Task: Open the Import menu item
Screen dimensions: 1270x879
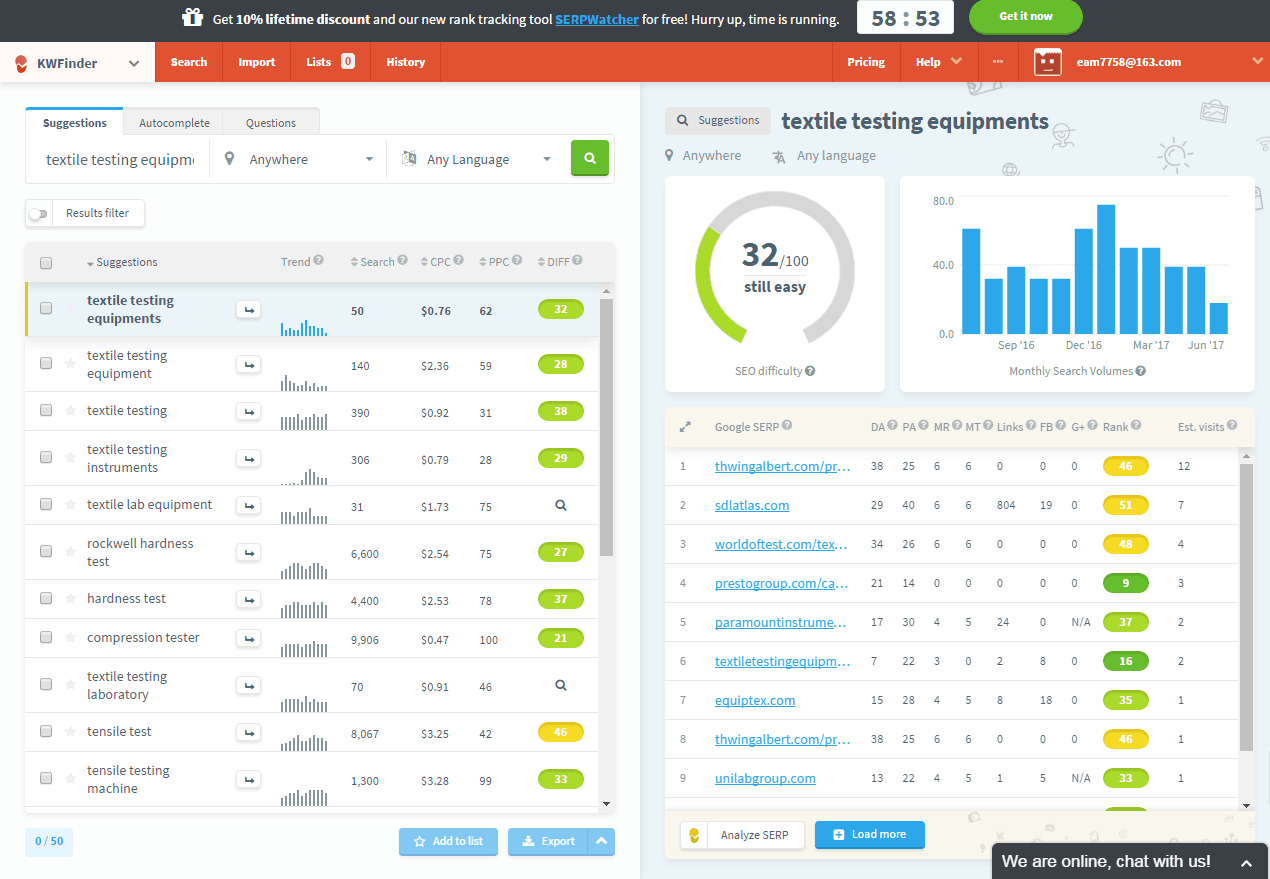Action: coord(256,62)
